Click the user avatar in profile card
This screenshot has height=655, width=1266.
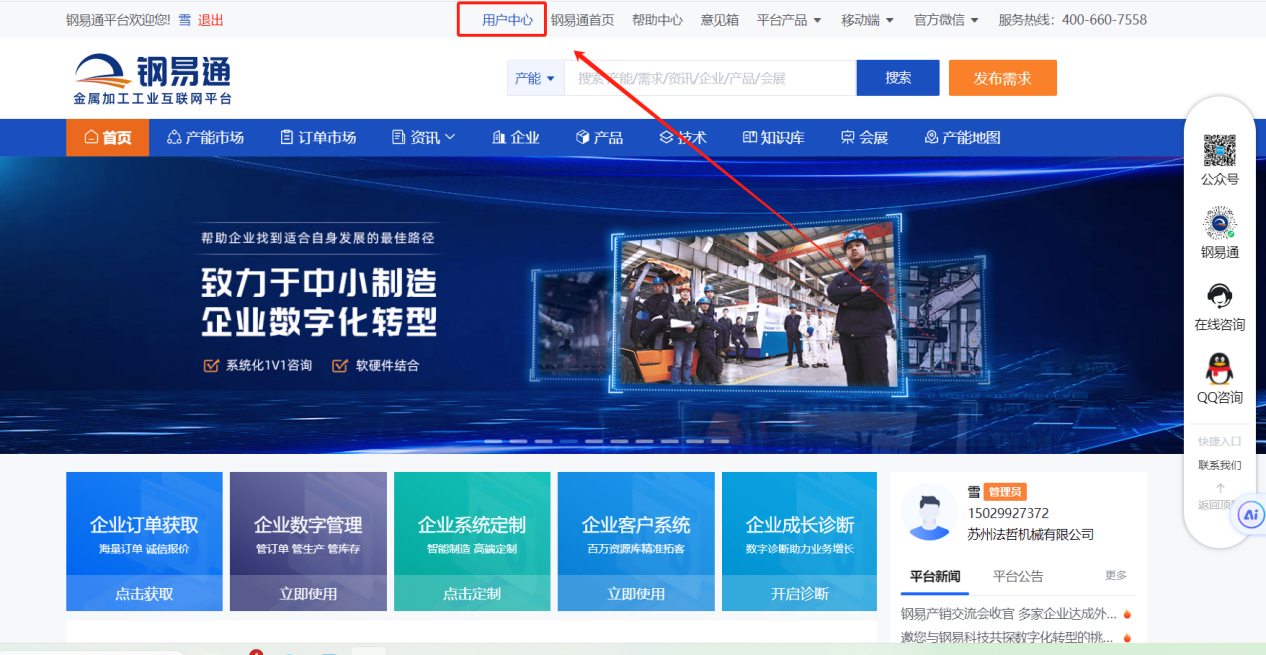929,511
